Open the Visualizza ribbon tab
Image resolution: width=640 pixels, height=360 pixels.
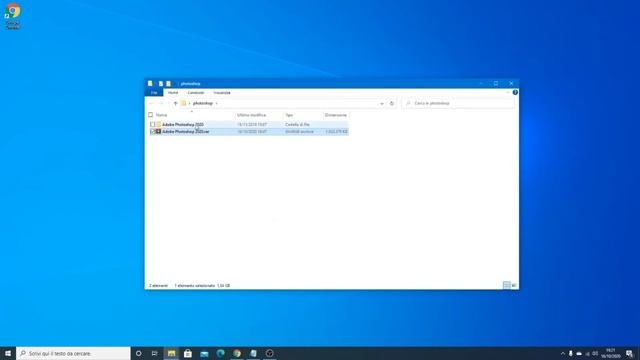[x=222, y=93]
